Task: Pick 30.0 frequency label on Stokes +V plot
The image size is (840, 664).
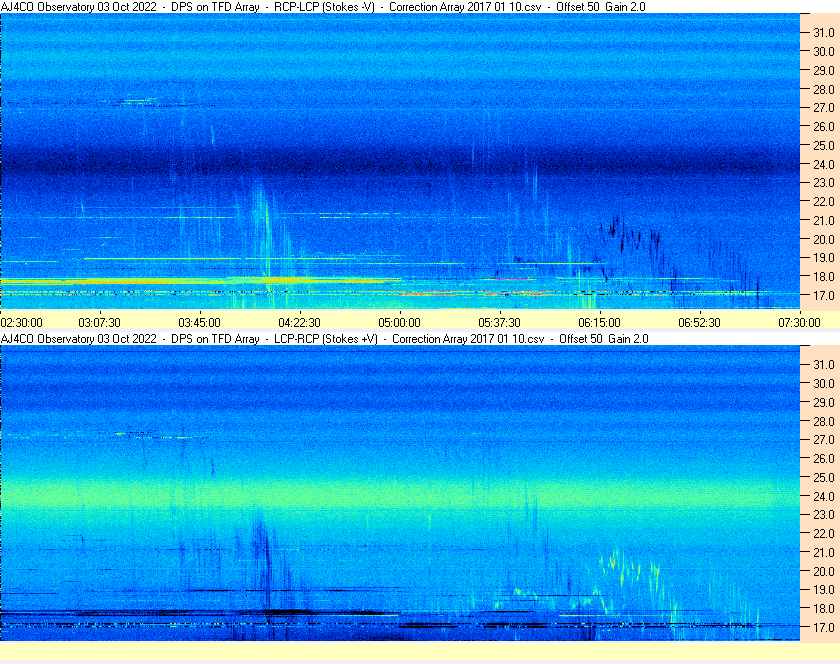Action: coord(824,383)
